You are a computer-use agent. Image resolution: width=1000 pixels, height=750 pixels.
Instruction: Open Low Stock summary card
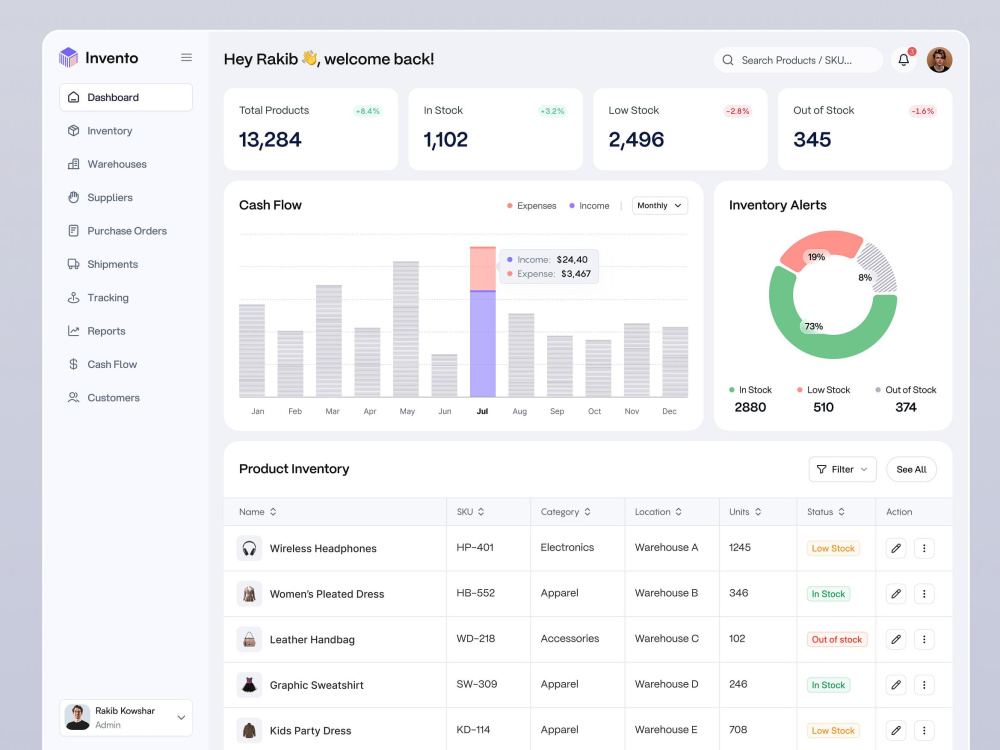coord(680,129)
